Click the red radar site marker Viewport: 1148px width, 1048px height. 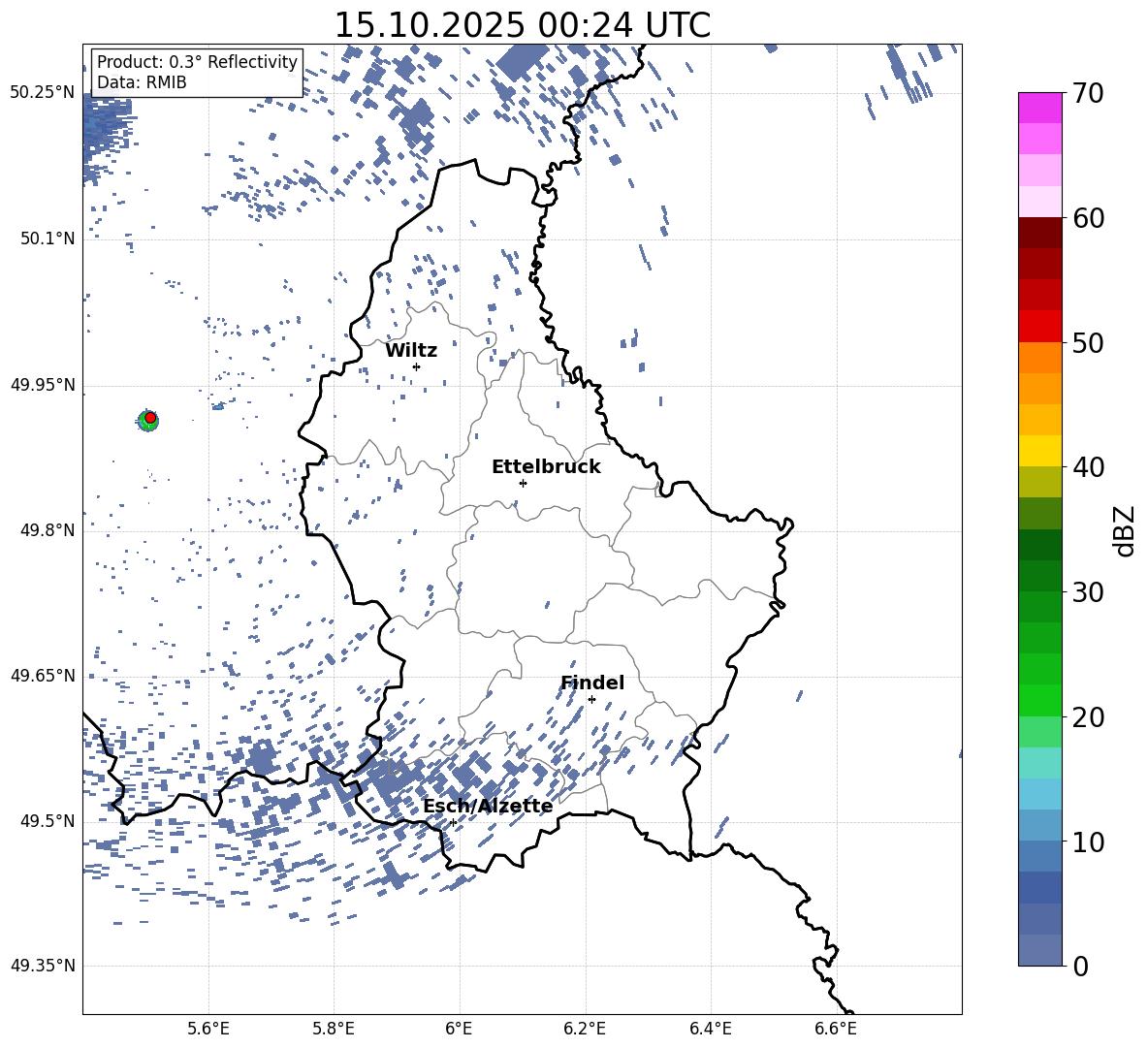(150, 418)
